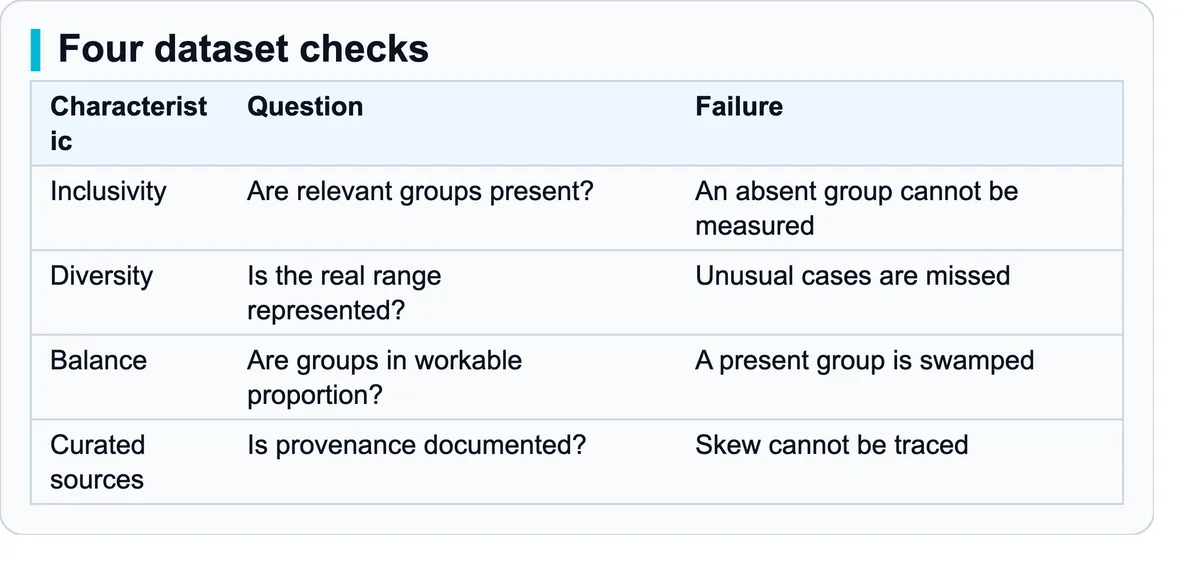
Task: Click 'Are relevant groups present?' cell
Action: (x=420, y=191)
